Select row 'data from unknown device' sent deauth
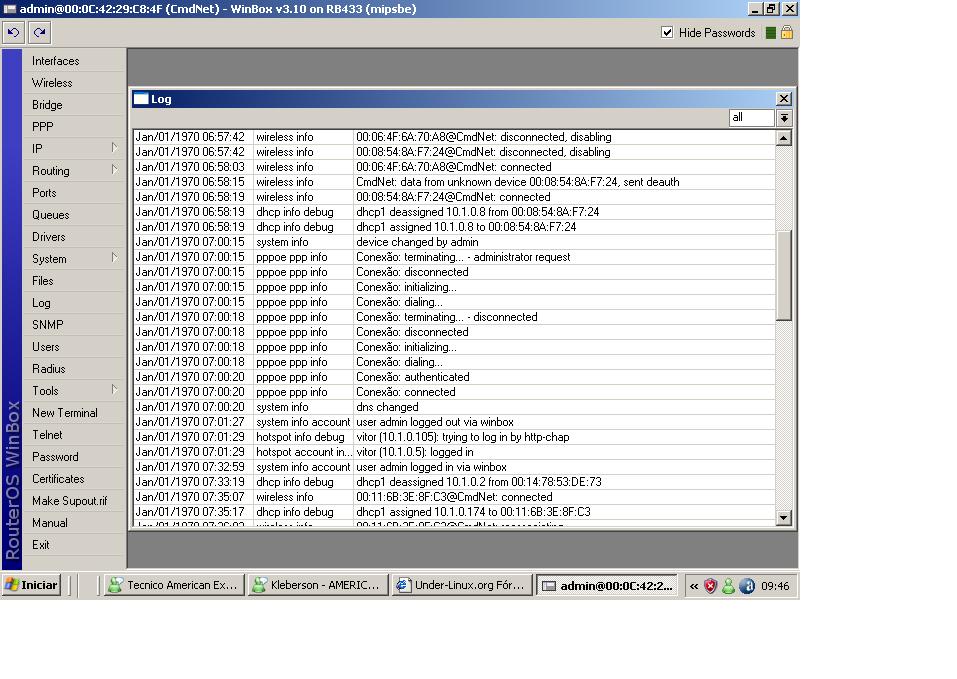This screenshot has width=957, height=679. tap(454, 182)
